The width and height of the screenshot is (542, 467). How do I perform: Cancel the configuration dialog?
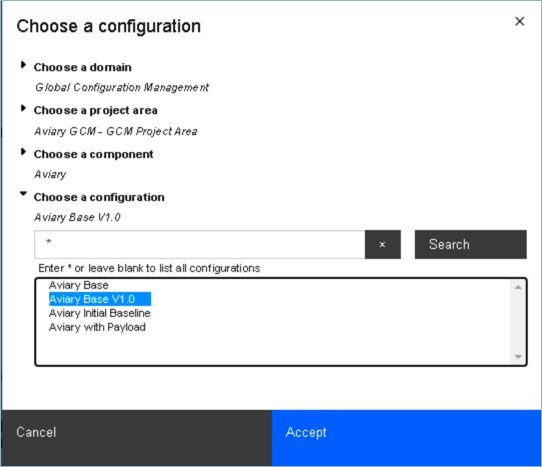[x=137, y=438]
